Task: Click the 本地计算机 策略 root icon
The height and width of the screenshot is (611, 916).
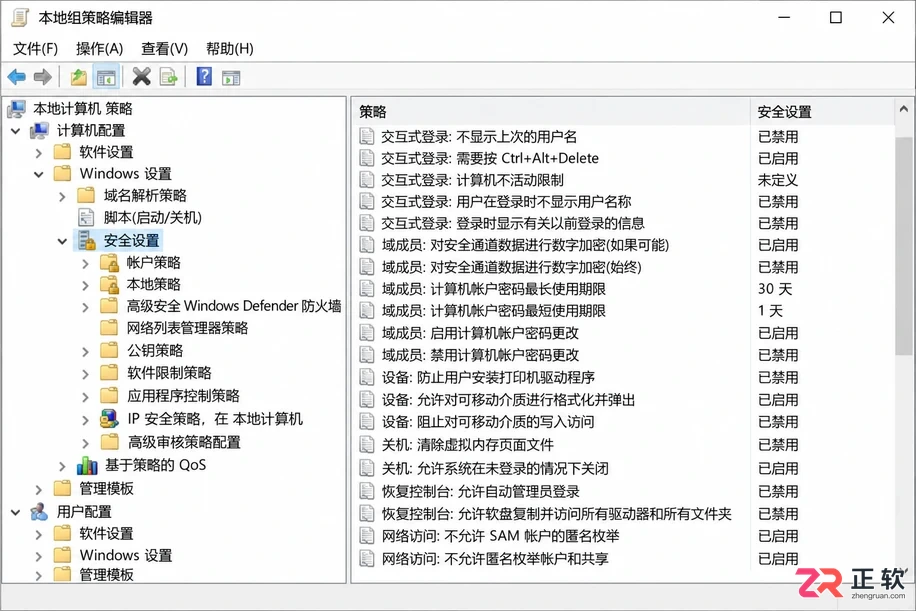Action: 16,109
